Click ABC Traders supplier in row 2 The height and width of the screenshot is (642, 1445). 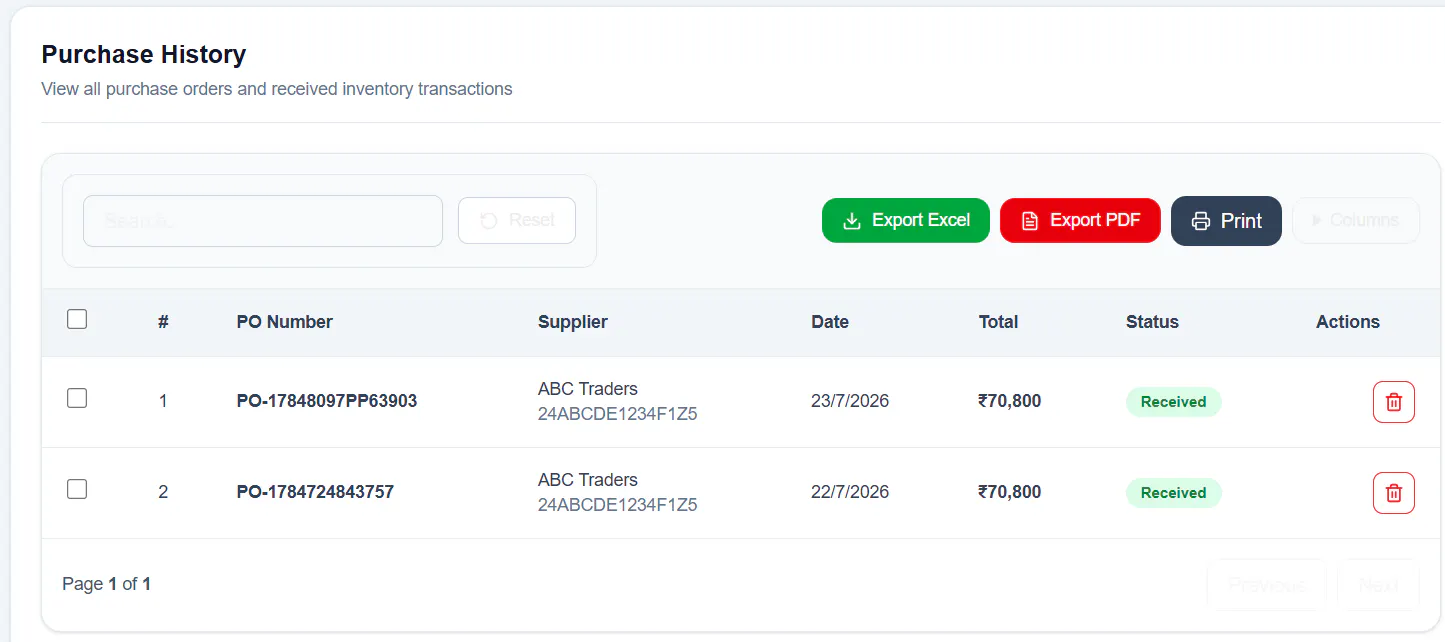[588, 480]
